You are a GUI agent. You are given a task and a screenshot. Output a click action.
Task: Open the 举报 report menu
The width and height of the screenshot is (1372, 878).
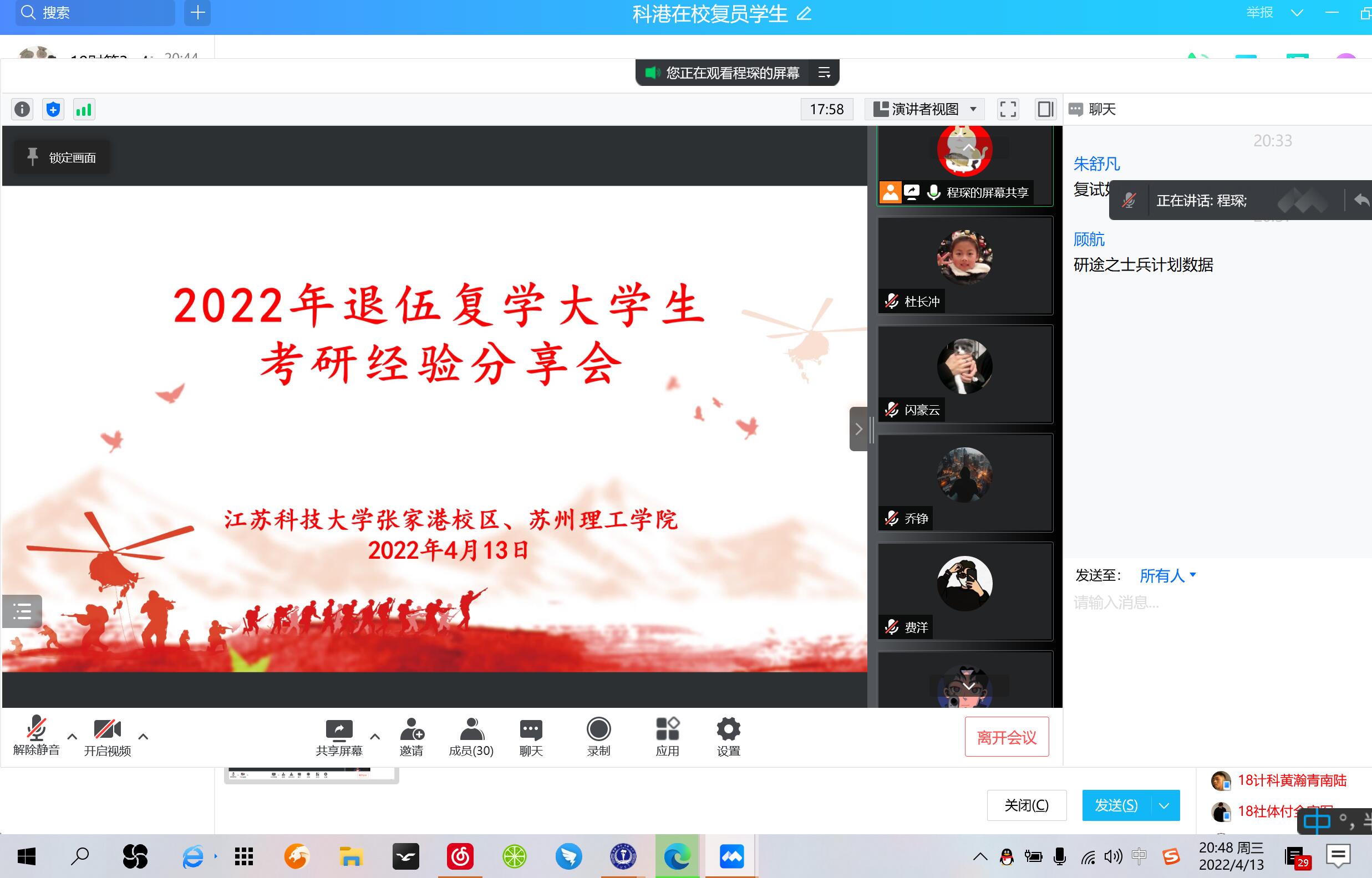pyautogui.click(x=1259, y=13)
